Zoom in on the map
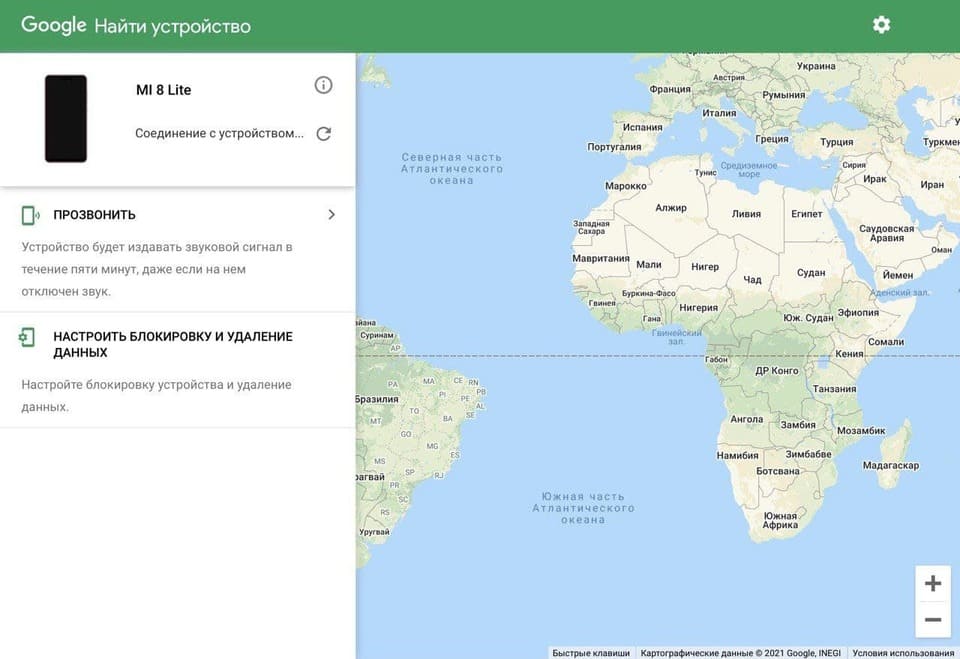This screenshot has width=960, height=659. click(x=932, y=584)
